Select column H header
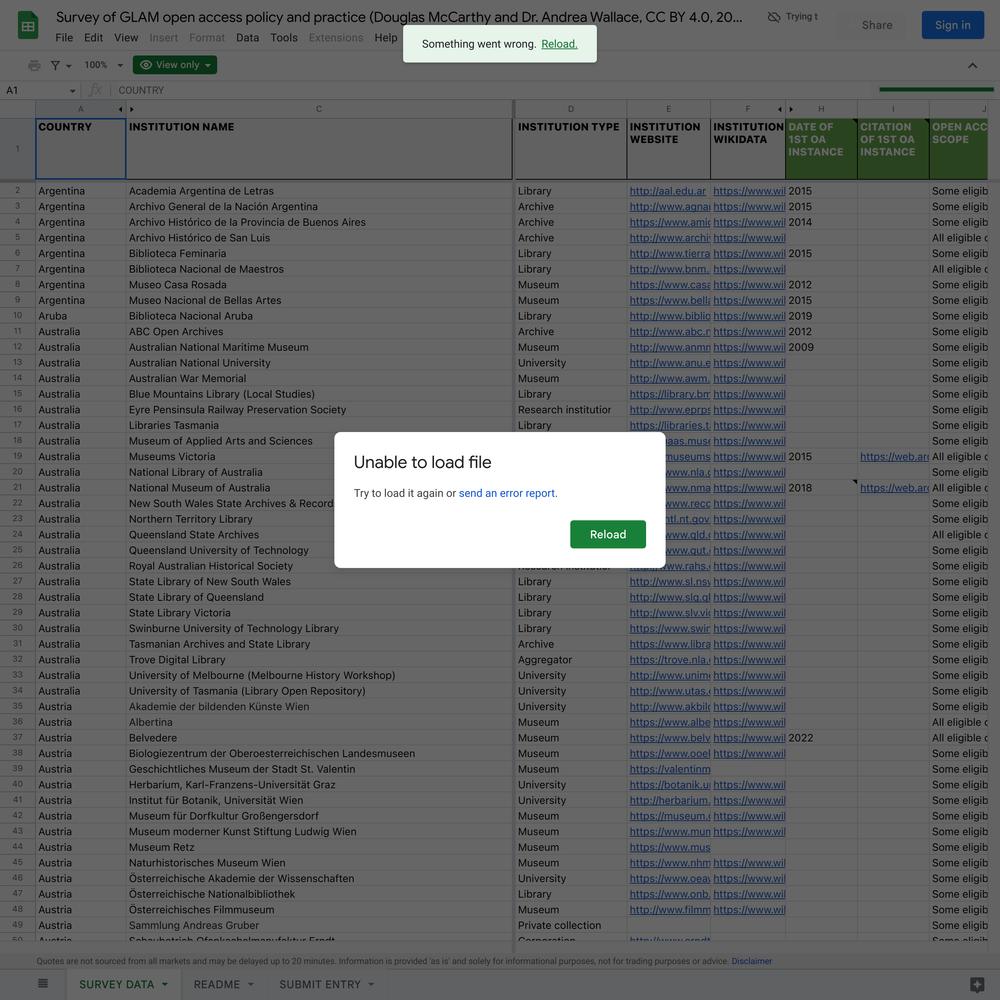This screenshot has height=1000, width=1000. [x=821, y=109]
